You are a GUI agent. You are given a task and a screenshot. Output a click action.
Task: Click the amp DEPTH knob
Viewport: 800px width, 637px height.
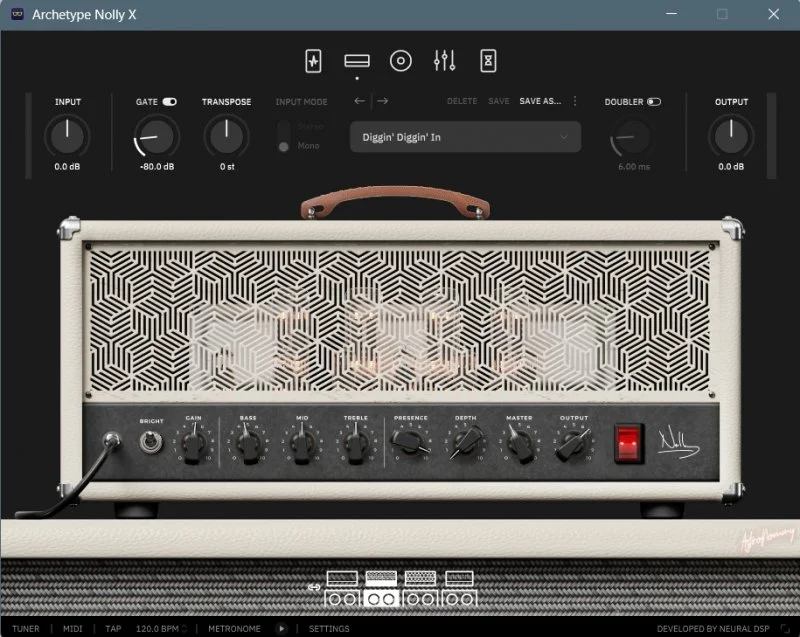coord(466,443)
